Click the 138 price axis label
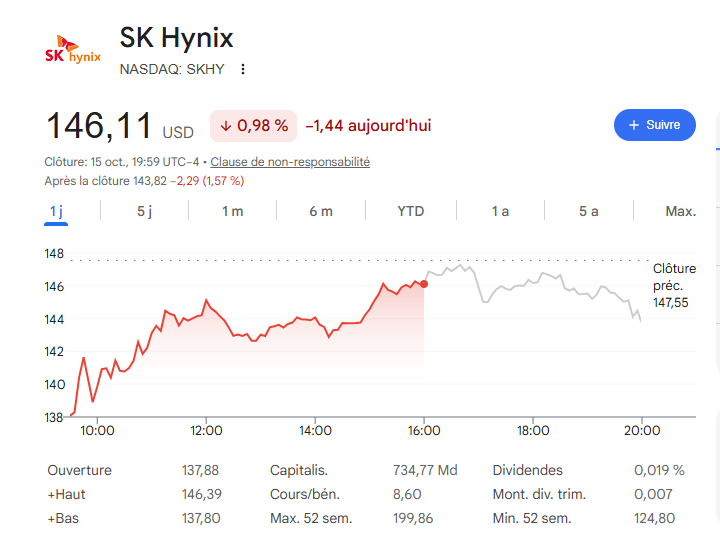Viewport: 720px width, 544px height. pos(53,417)
